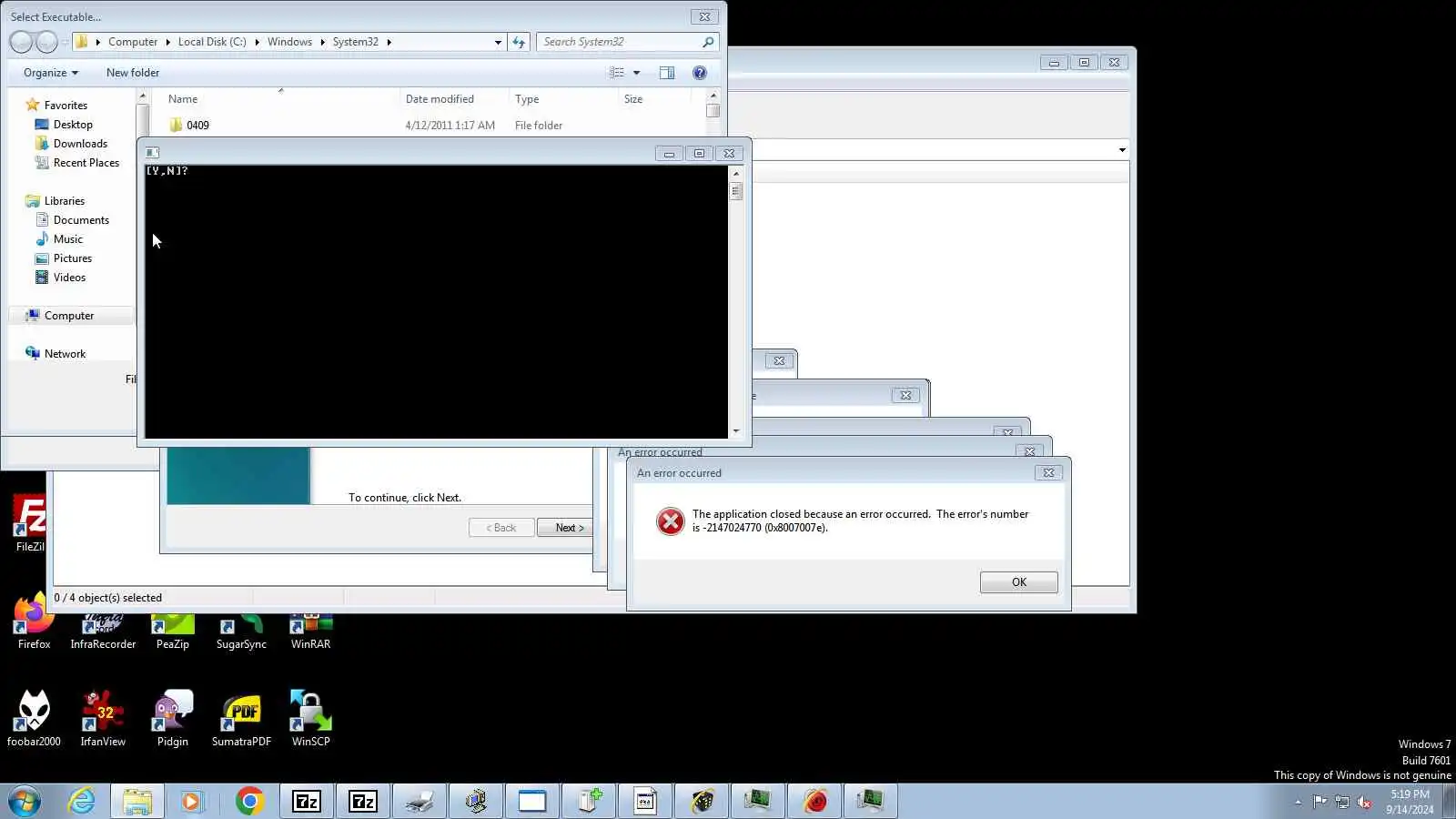Launch WinRAR from the desktop
The width and height of the screenshot is (1456, 819).
310,630
